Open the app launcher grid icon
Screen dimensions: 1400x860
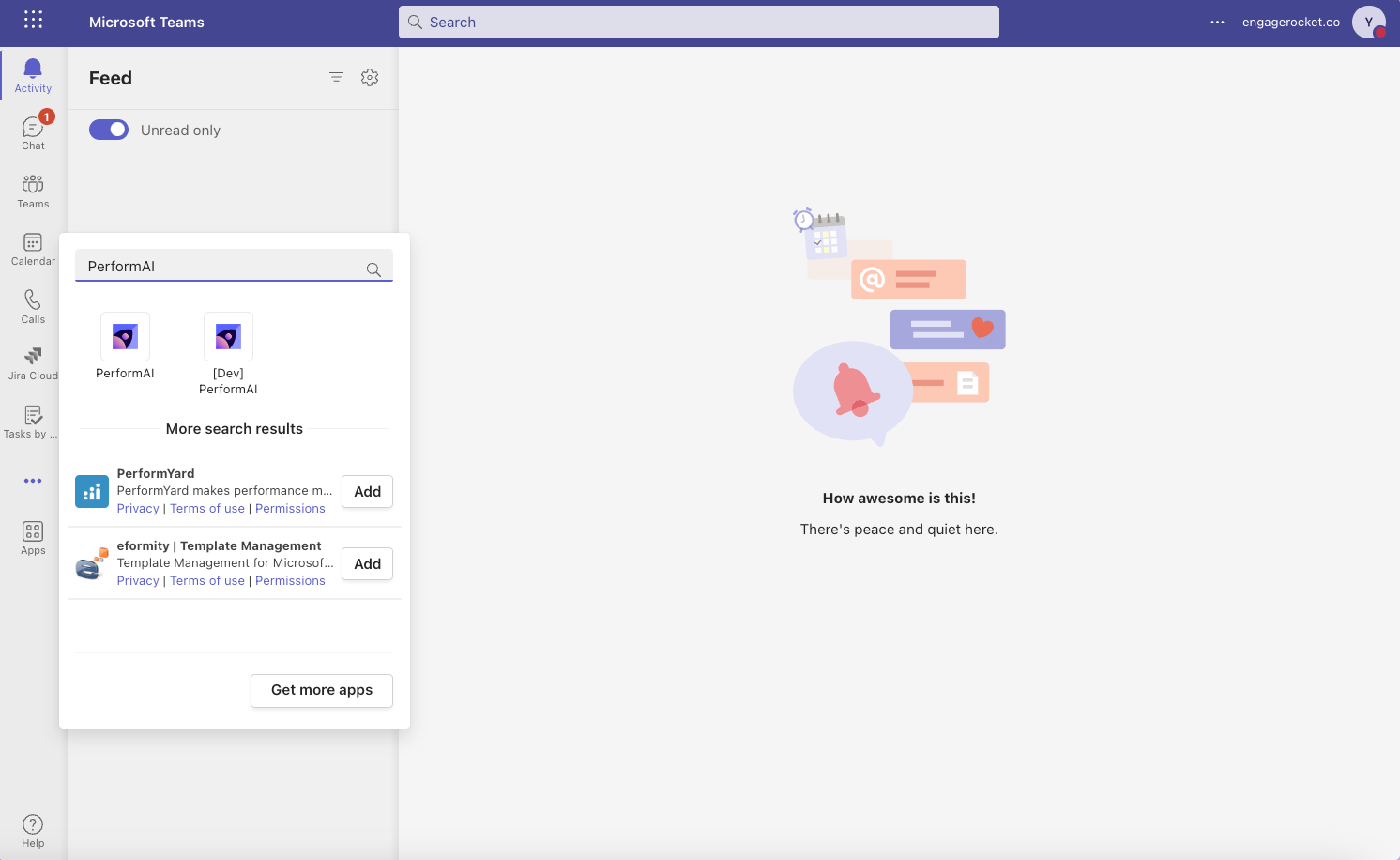(33, 20)
